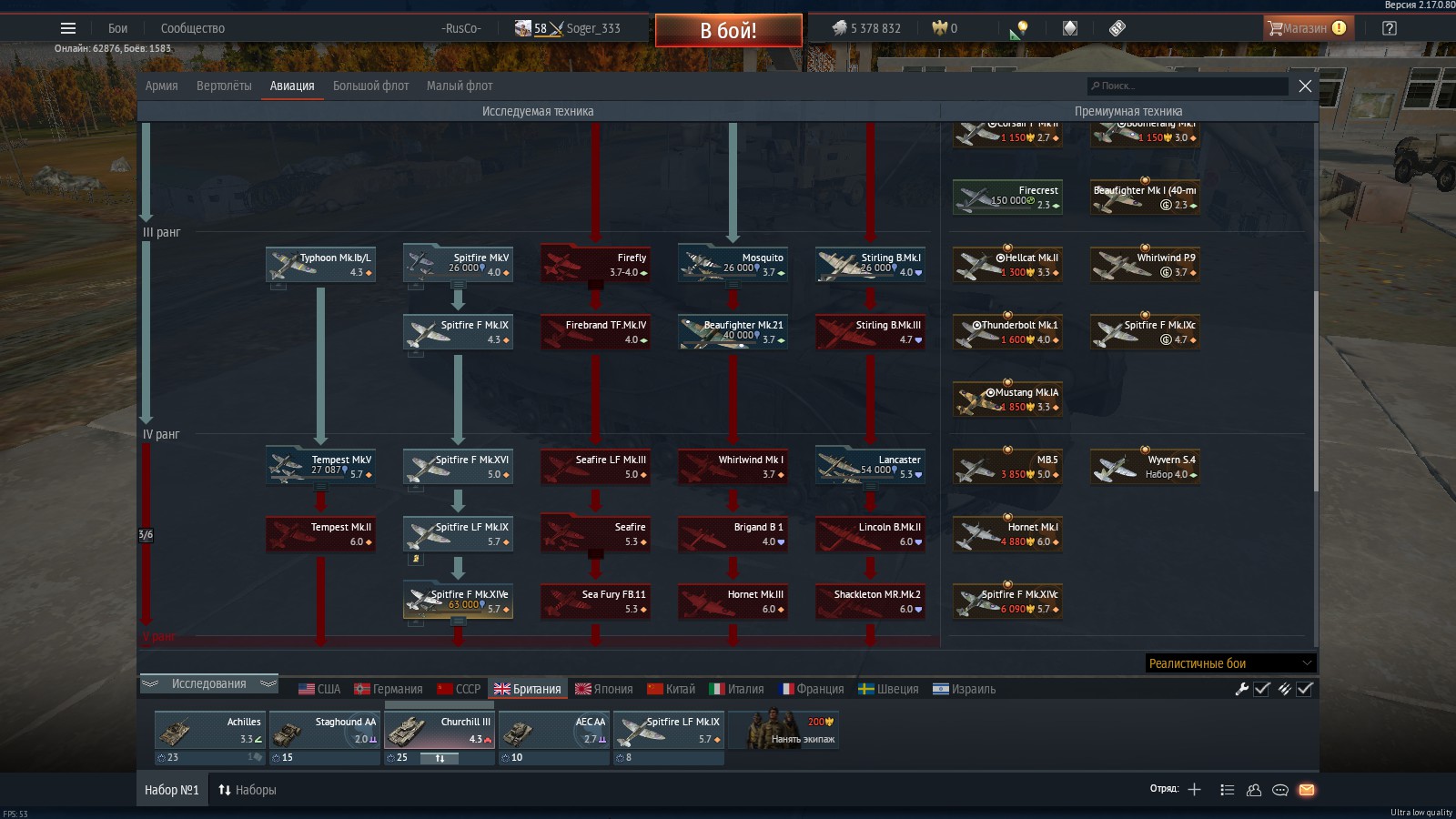Select the Firecrest premium aircraft
1456x819 pixels.
click(x=1007, y=197)
